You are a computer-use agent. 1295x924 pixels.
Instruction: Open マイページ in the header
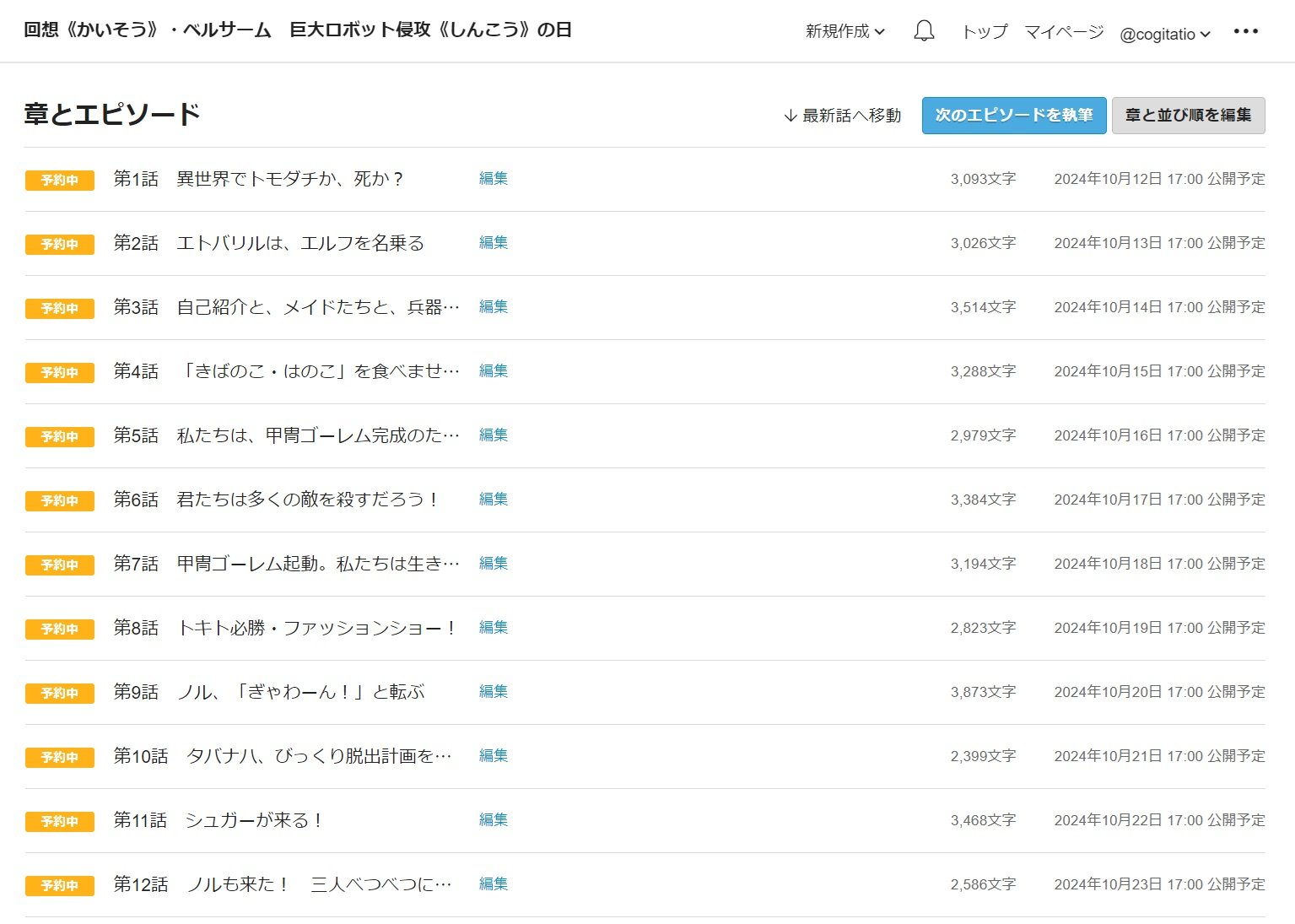[1064, 31]
